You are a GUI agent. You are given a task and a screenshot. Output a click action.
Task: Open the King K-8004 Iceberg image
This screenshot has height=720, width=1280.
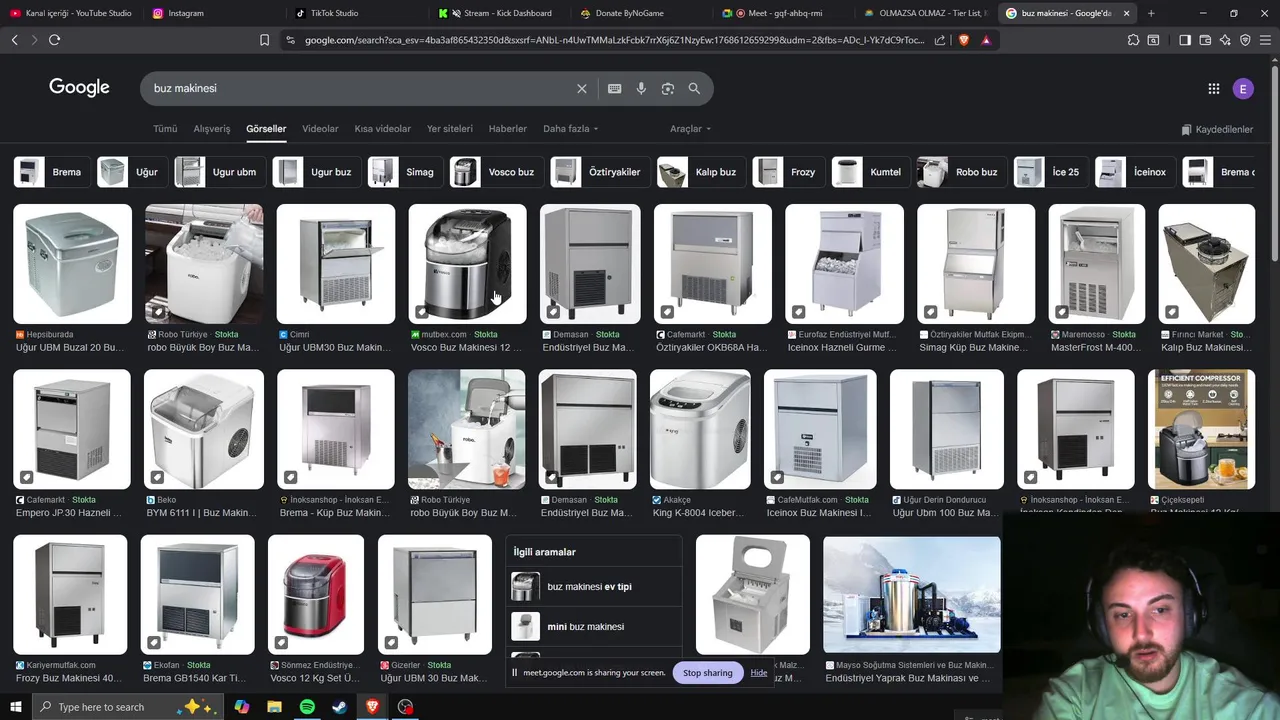click(700, 429)
